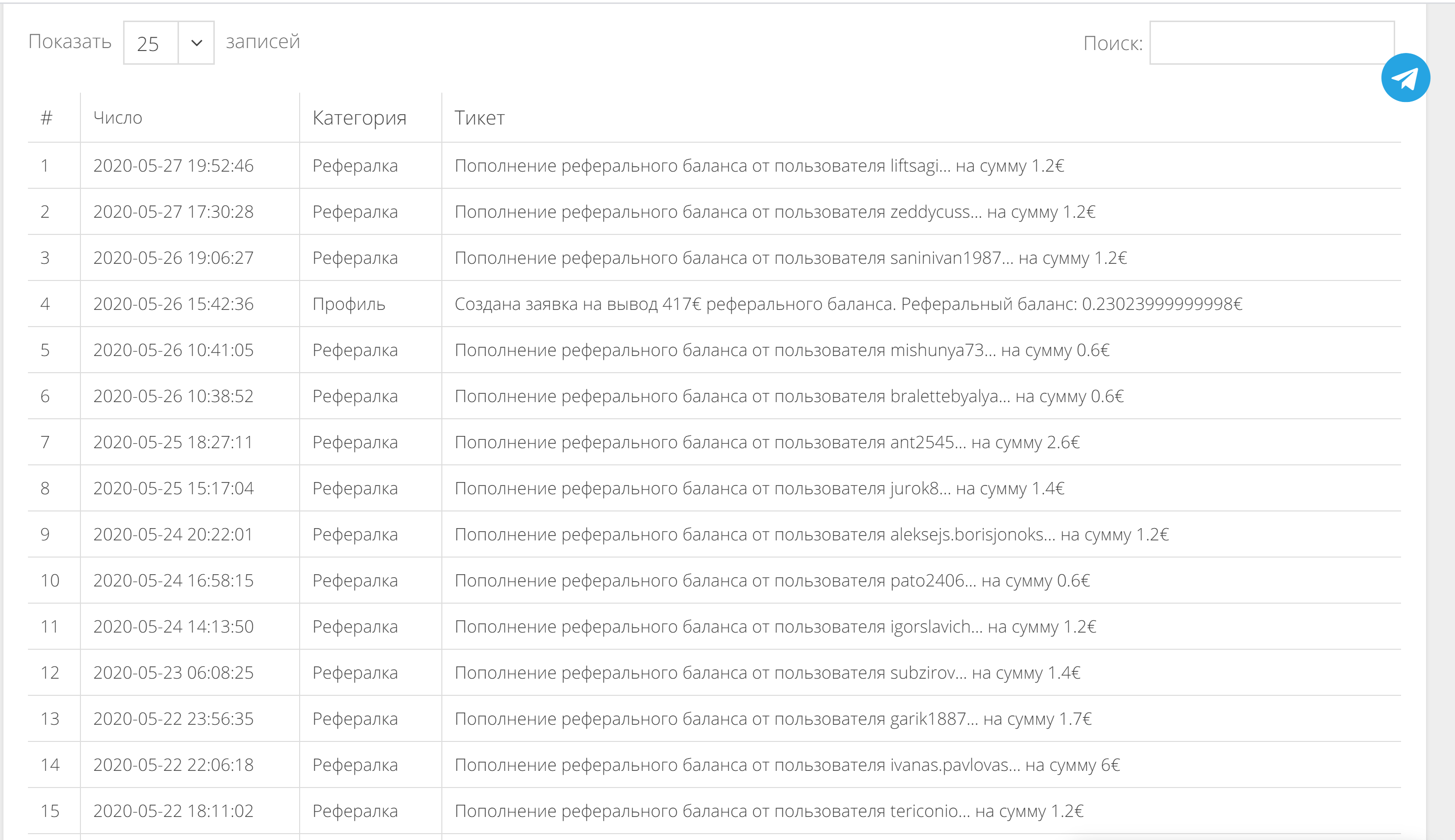This screenshot has height=840, width=1455.
Task: Click date 2020-05-22 18:11:02
Action: pos(173,811)
